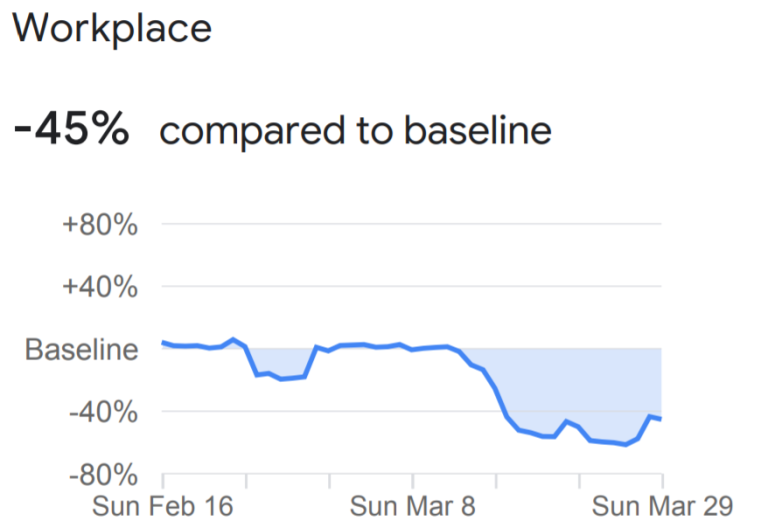Click the -40% y-axis label

(101, 412)
